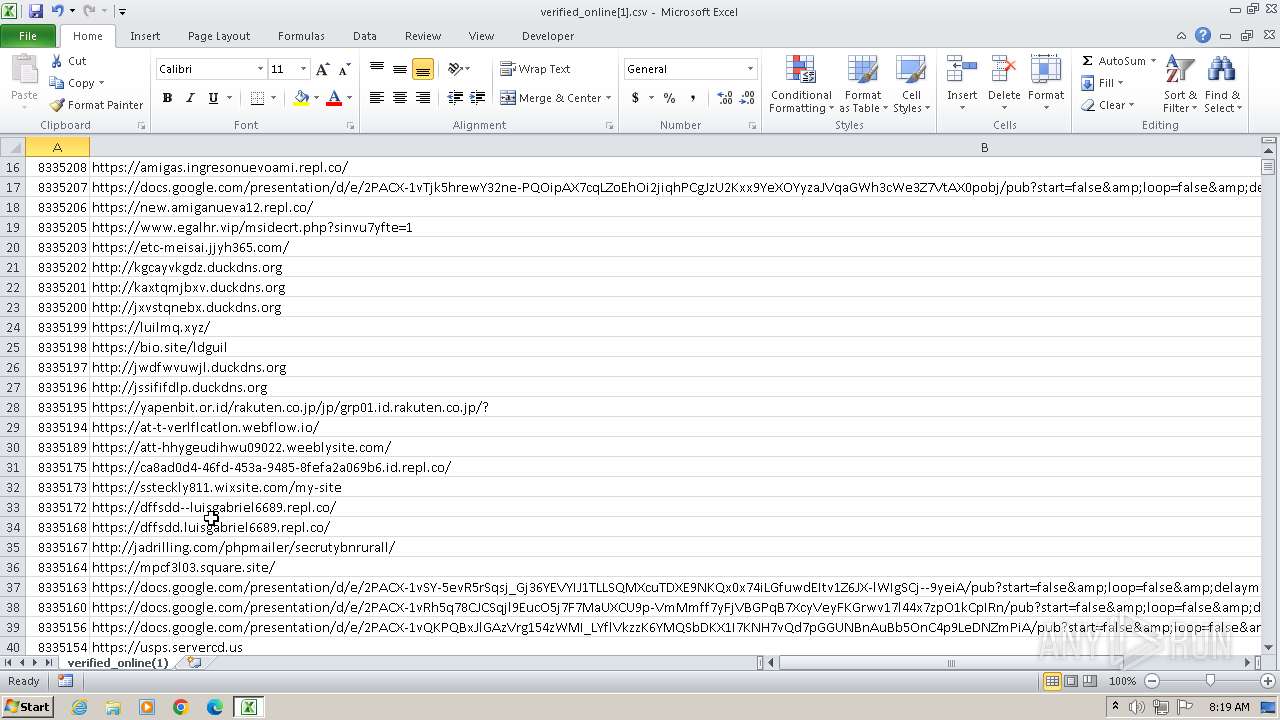Toggle Bold formatting
Image resolution: width=1280 pixels, height=720 pixels.
pyautogui.click(x=167, y=98)
